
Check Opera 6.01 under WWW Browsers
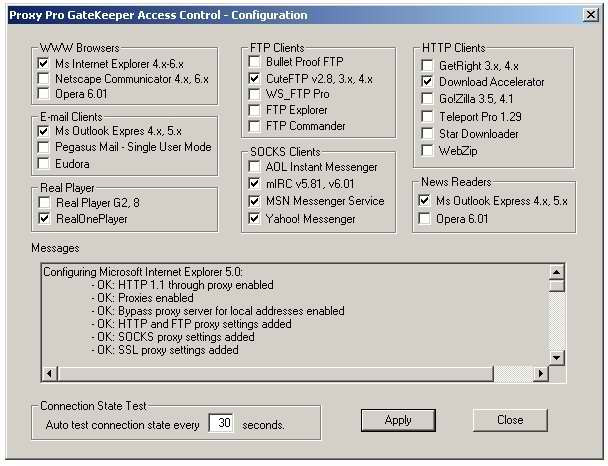coord(43,94)
